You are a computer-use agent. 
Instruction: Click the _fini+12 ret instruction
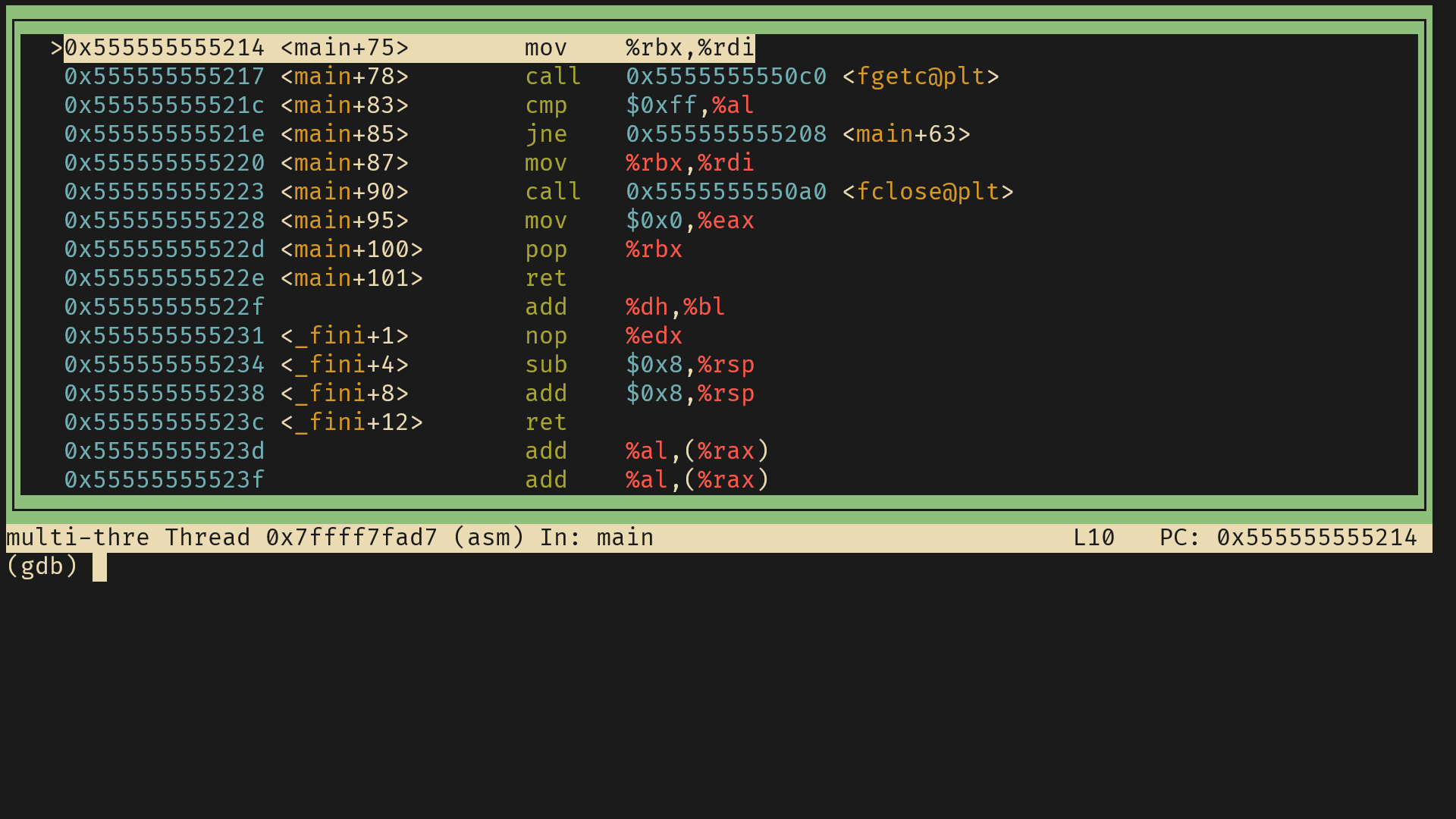pyautogui.click(x=545, y=422)
